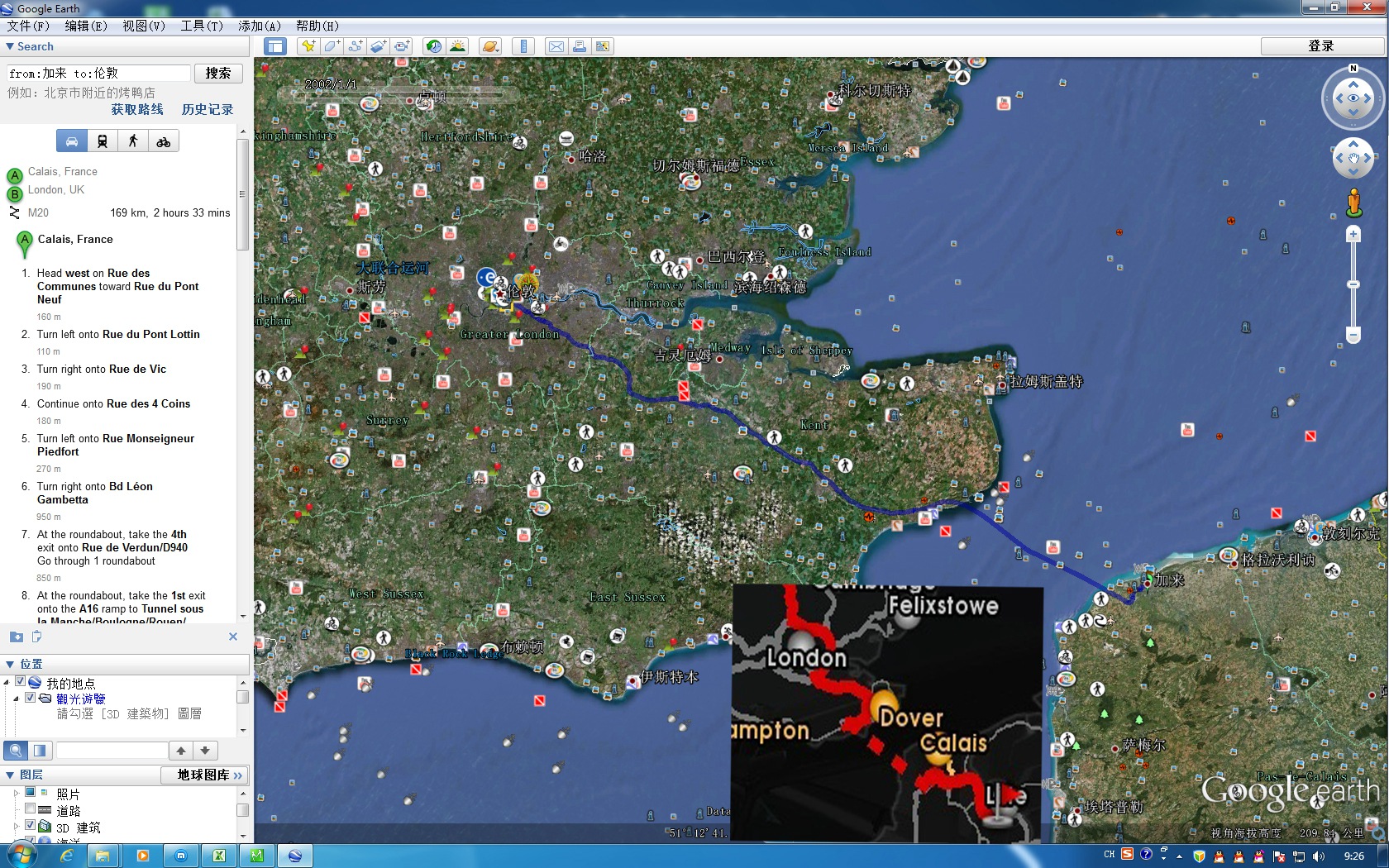Collapse the 觀光游覽 folder node
Screen dimensions: 1389x868
(16, 699)
